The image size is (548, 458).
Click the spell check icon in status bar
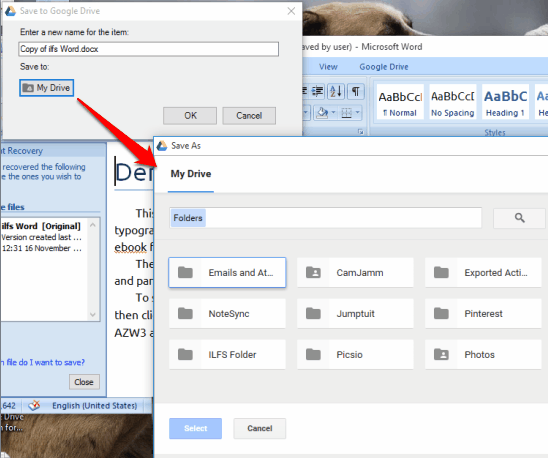pos(34,406)
